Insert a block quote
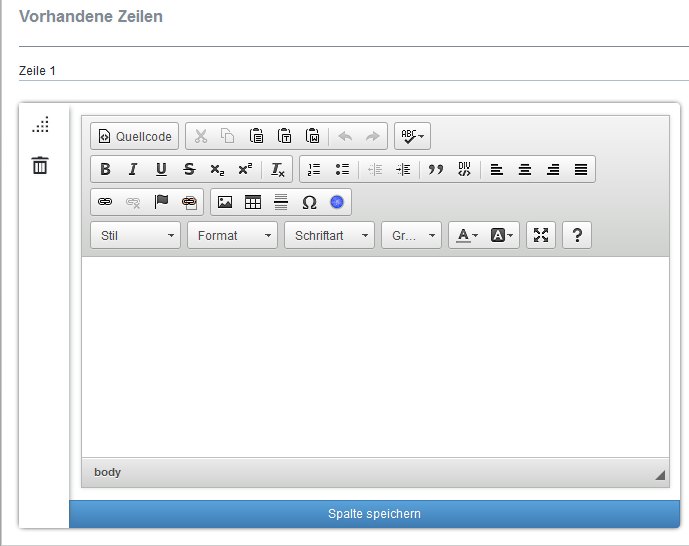689x546 pixels. pos(436,169)
